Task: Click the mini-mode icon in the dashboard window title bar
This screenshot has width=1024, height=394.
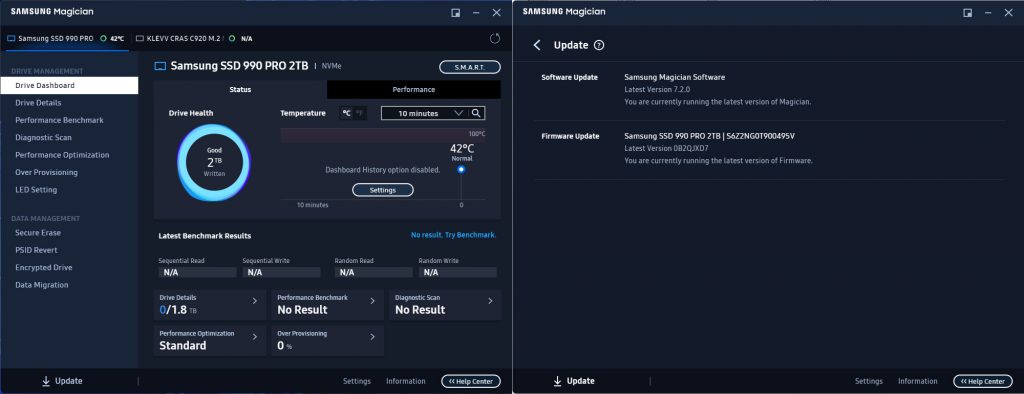Action: (456, 12)
